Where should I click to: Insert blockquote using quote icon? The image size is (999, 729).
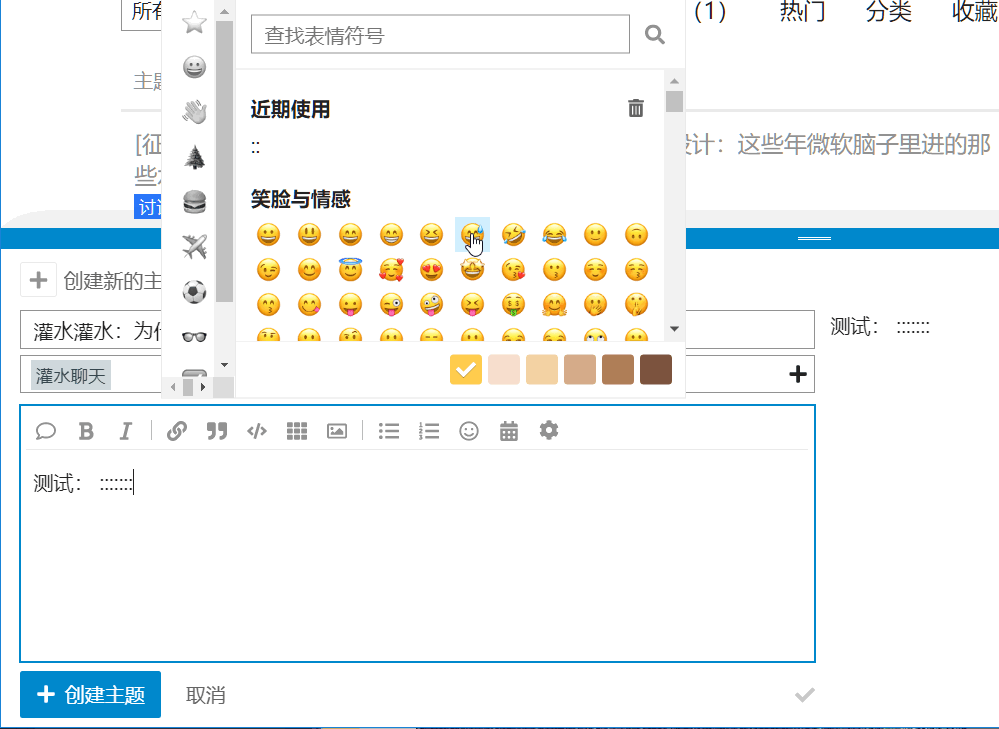coord(216,431)
